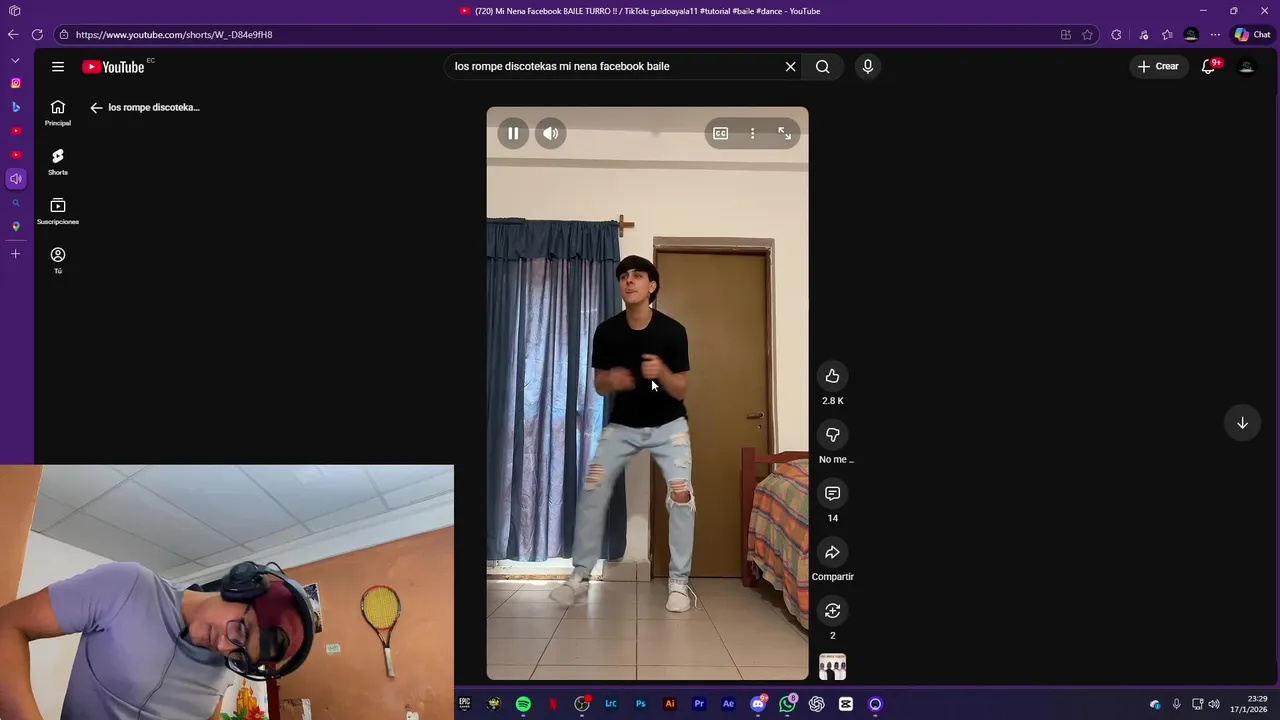The height and width of the screenshot is (720, 1280).
Task: Open Shorts in the YouTube sidebar
Action: click(58, 162)
